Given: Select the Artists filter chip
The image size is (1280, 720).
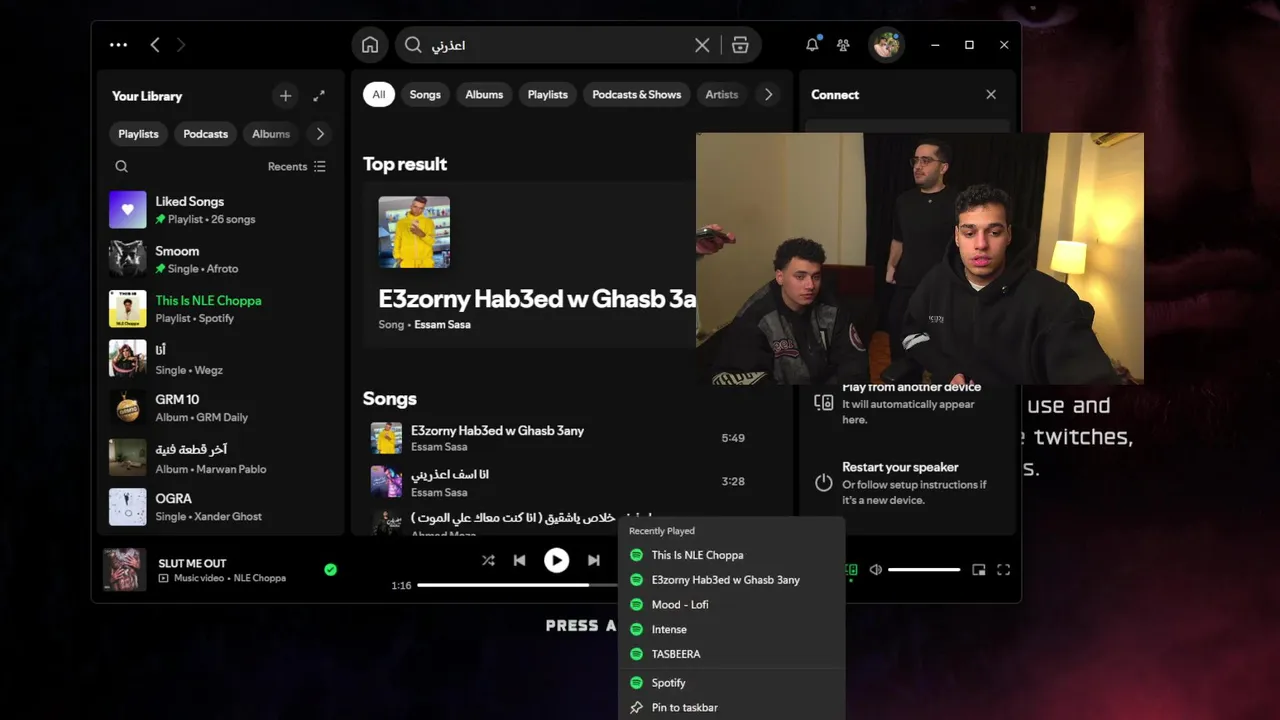Looking at the screenshot, I should tap(722, 95).
